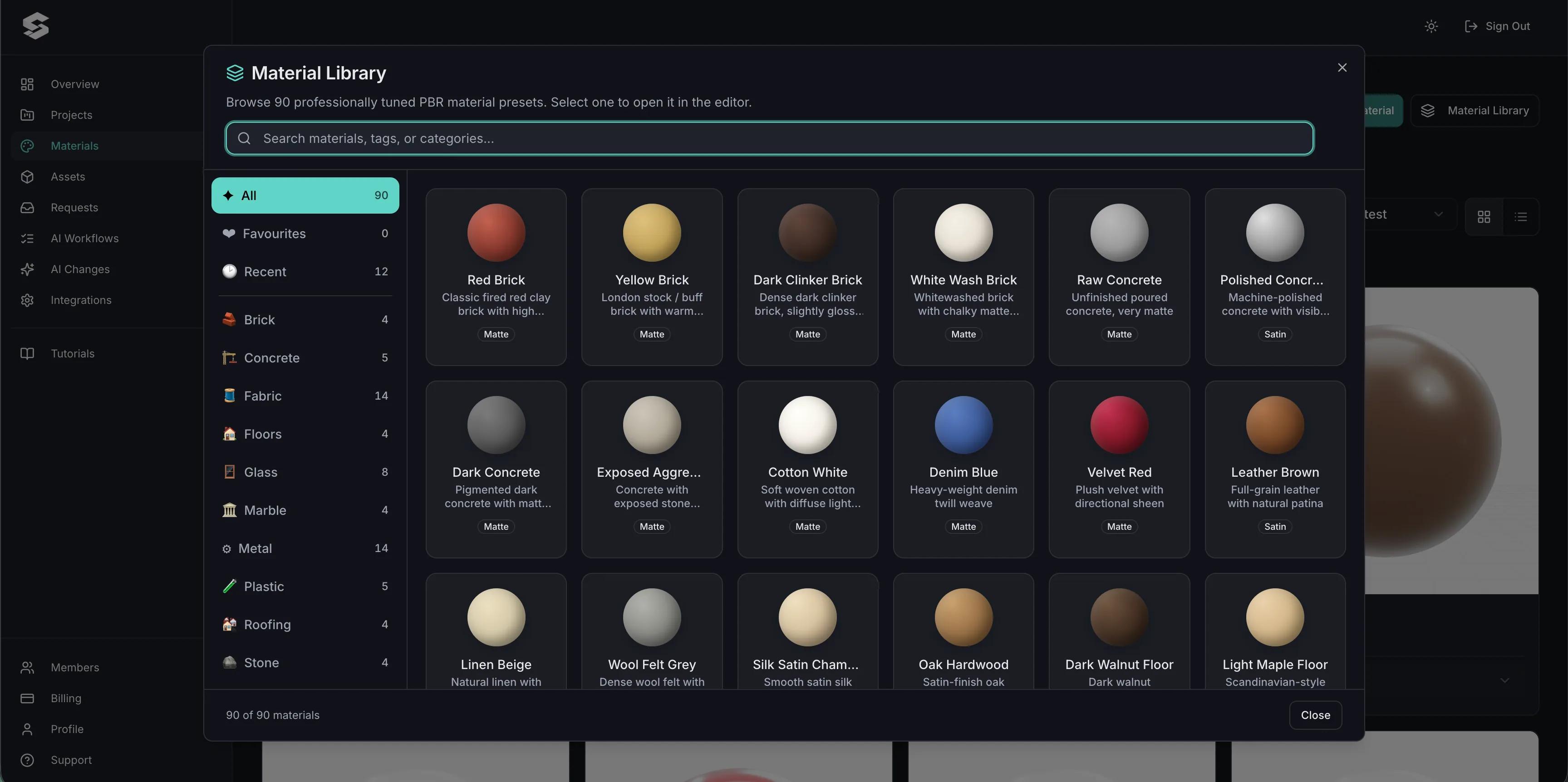Filter by the Brick category
Image resolution: width=1568 pixels, height=782 pixels.
point(305,319)
